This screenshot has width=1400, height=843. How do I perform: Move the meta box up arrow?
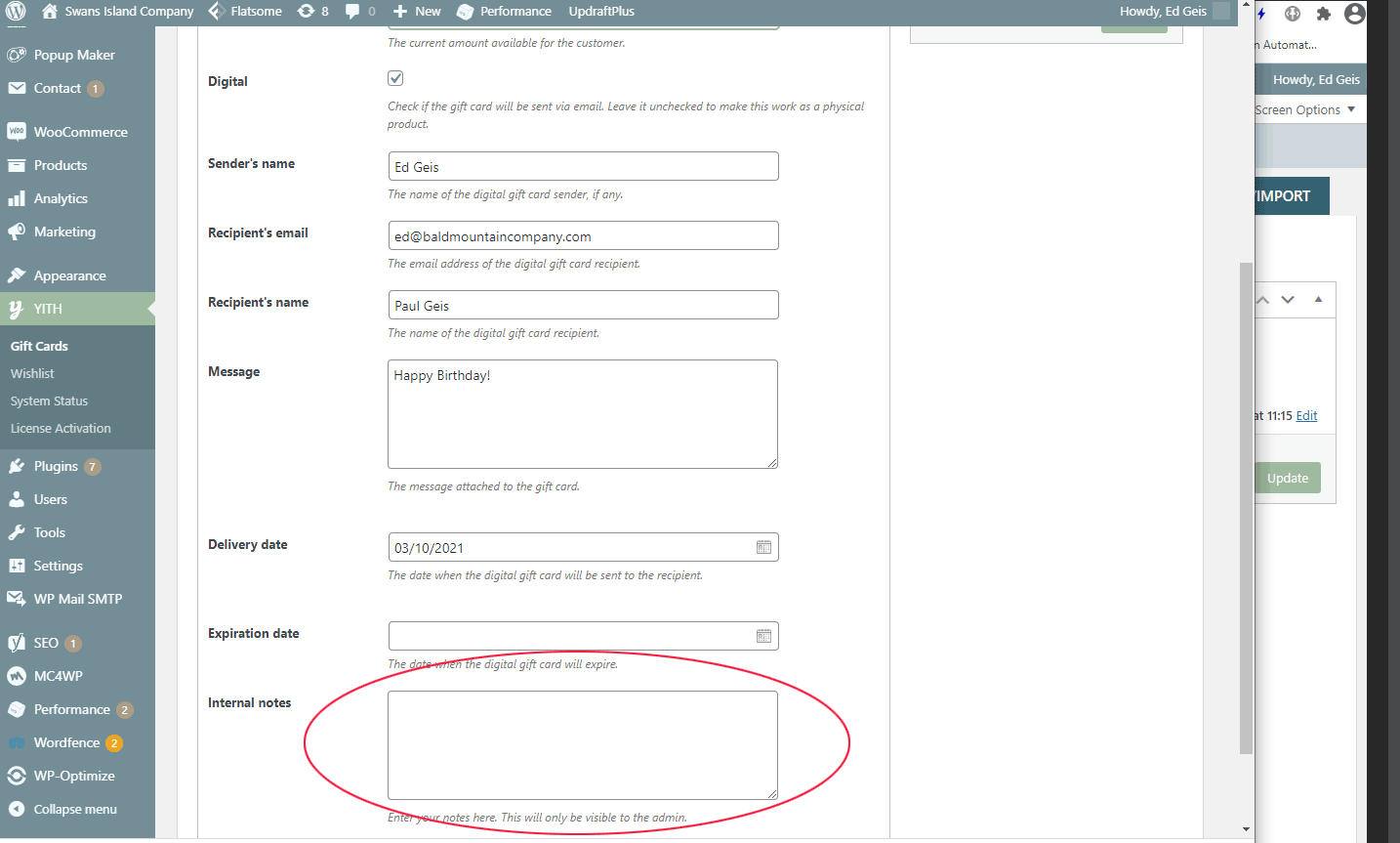tap(1263, 300)
